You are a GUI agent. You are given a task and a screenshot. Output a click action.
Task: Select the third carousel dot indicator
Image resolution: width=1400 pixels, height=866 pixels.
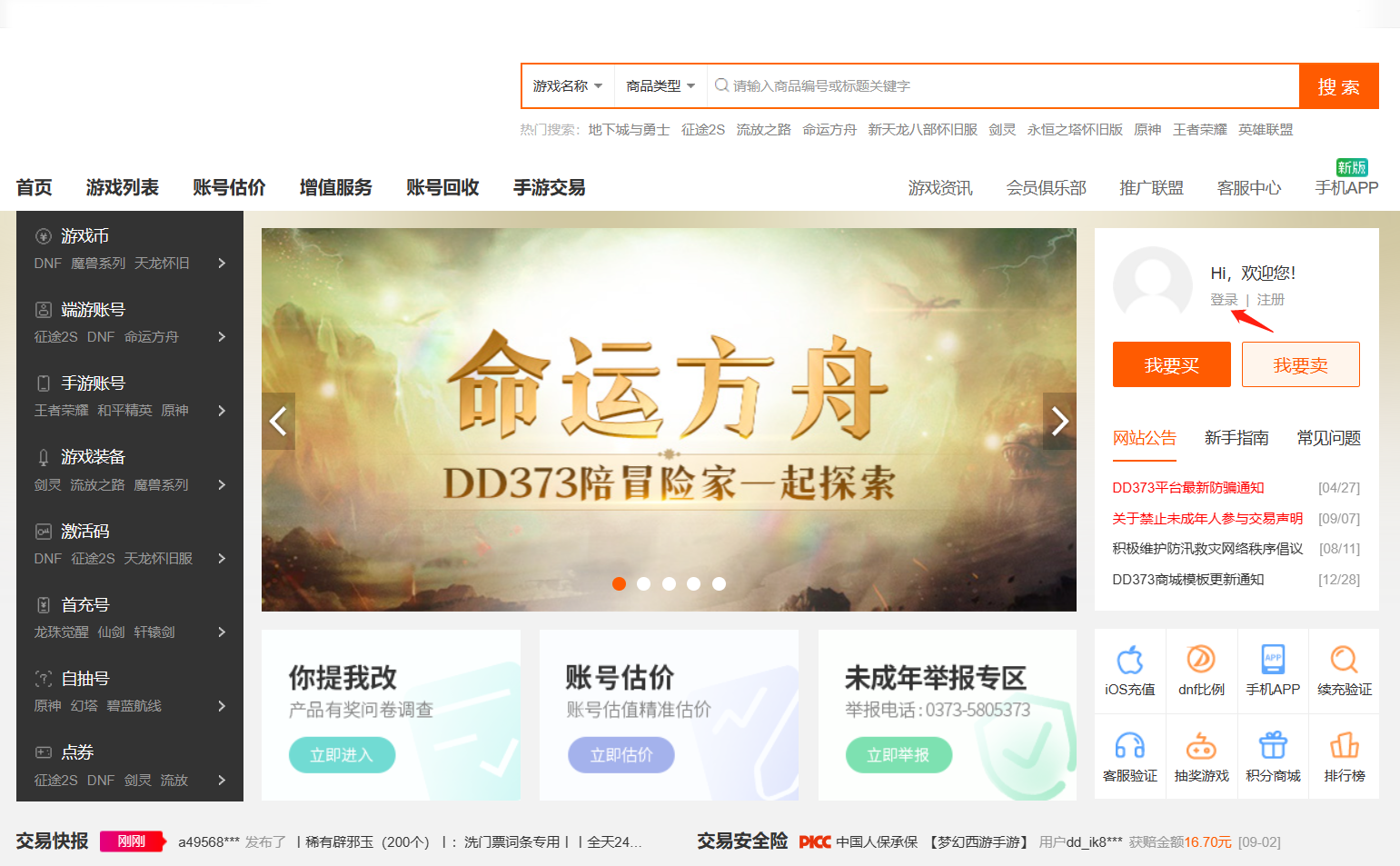click(x=669, y=584)
